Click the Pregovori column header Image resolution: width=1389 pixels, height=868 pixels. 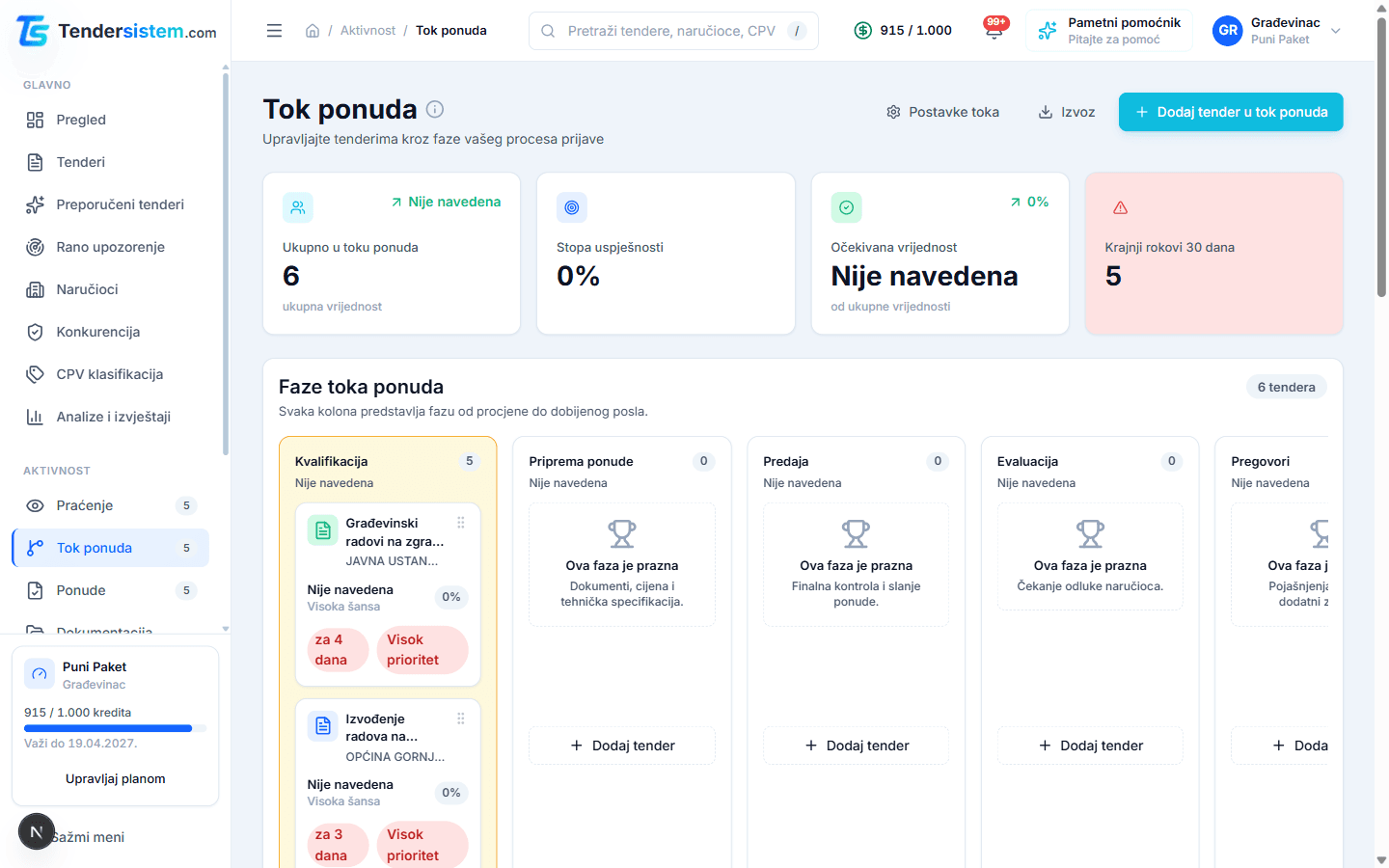1279,471
